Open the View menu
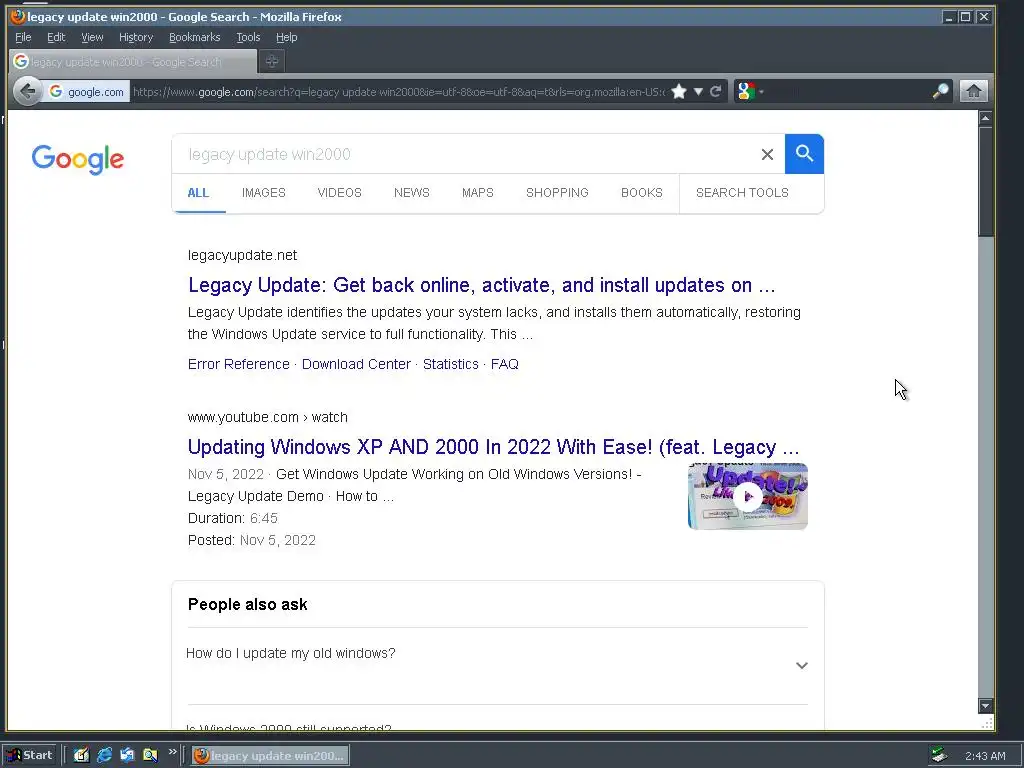The height and width of the screenshot is (768, 1024). tap(92, 37)
